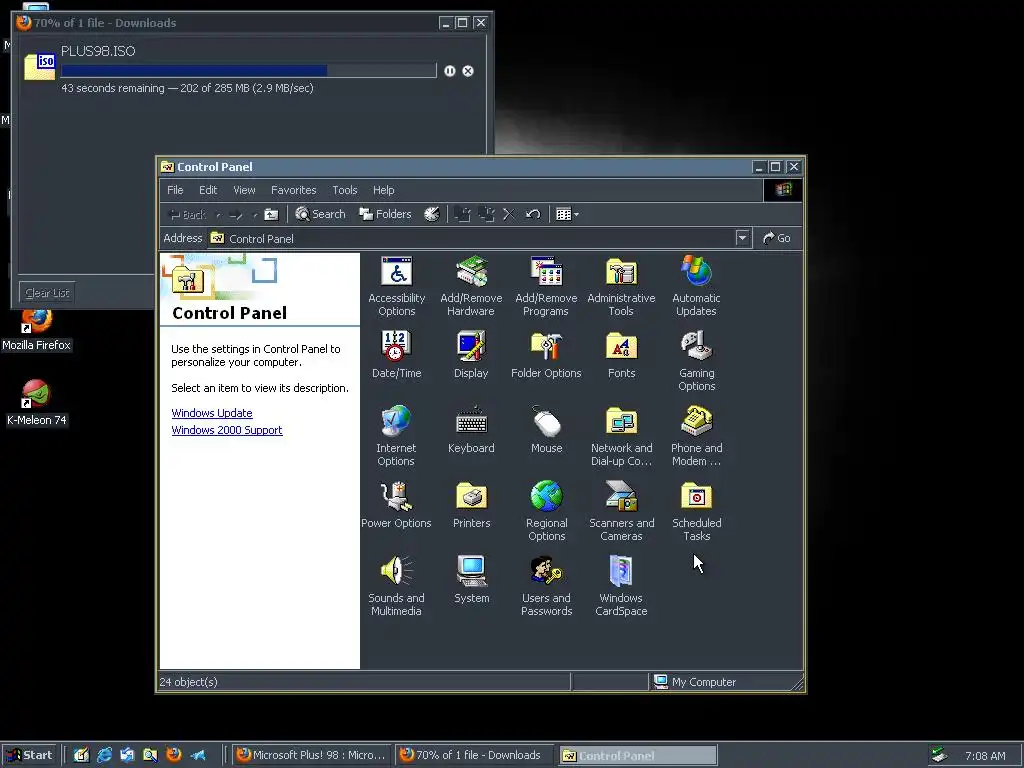Open the Tools menu
Image resolution: width=1024 pixels, height=768 pixels.
point(344,190)
